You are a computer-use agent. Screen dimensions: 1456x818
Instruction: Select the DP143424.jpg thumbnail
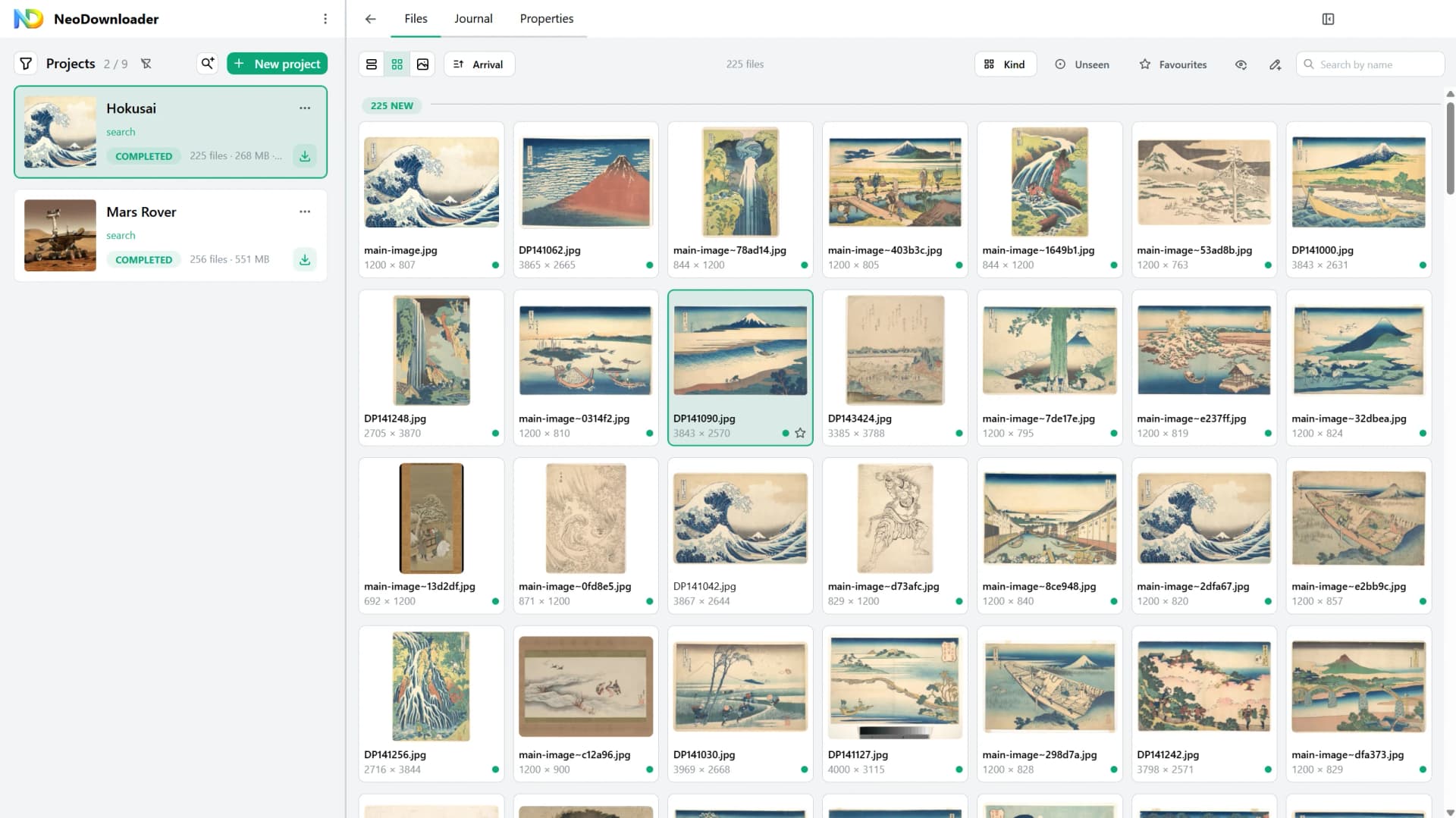pos(895,350)
